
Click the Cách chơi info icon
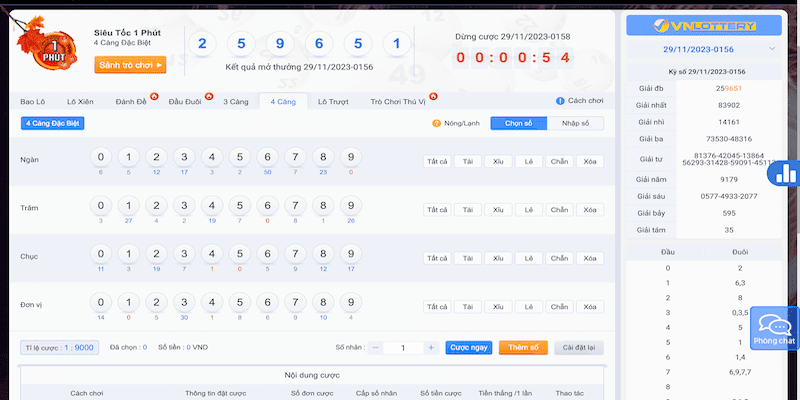pyautogui.click(x=560, y=101)
